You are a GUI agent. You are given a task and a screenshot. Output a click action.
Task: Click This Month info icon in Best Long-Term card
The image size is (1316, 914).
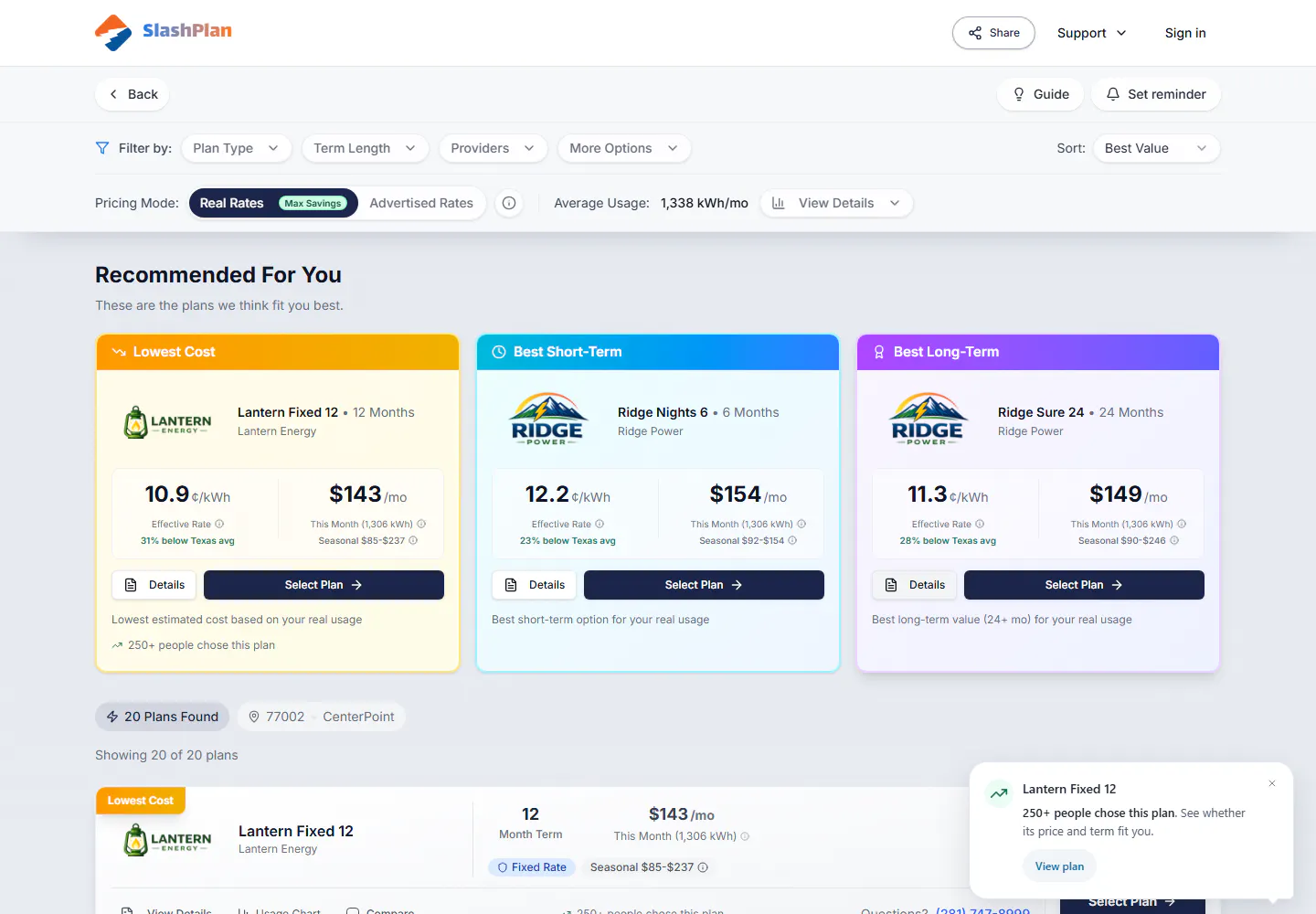click(1182, 524)
